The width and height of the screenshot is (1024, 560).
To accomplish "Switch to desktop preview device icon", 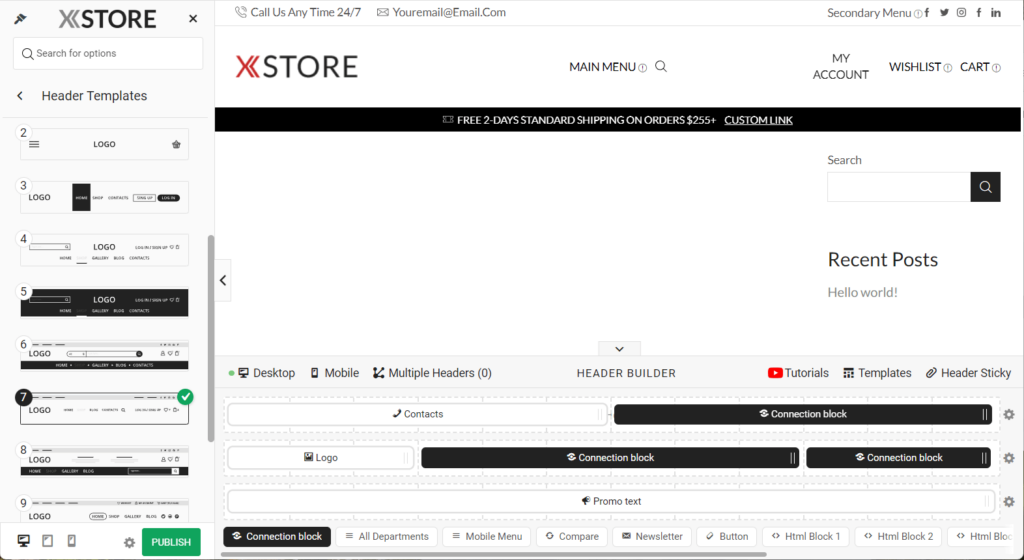I will 24,541.
